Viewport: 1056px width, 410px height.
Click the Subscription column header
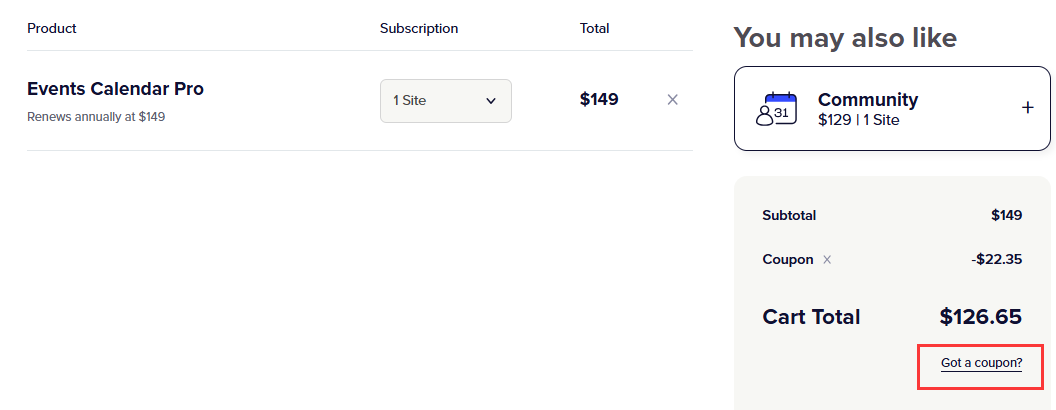pos(419,28)
